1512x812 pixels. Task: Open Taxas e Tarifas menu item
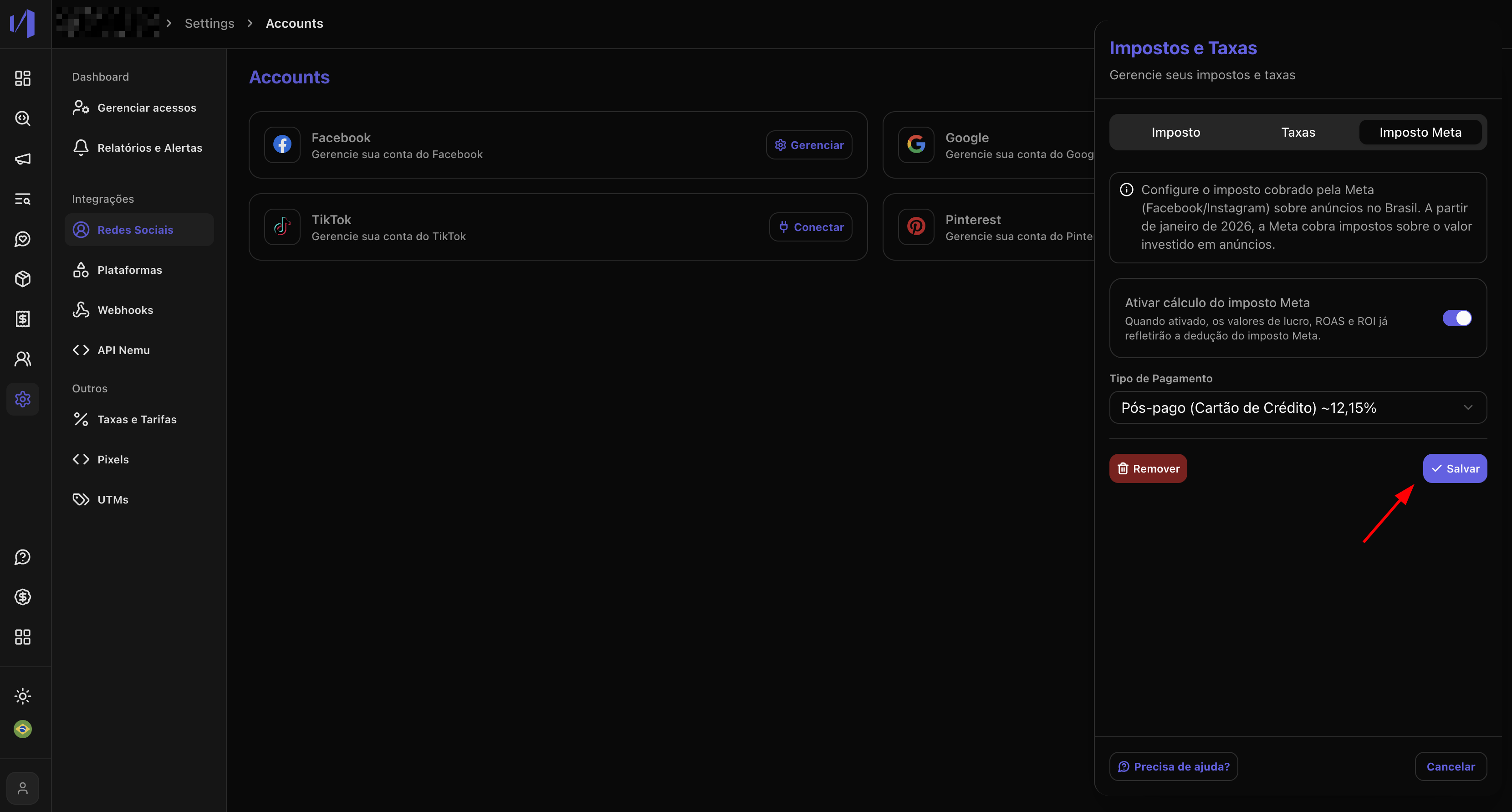tap(136, 419)
